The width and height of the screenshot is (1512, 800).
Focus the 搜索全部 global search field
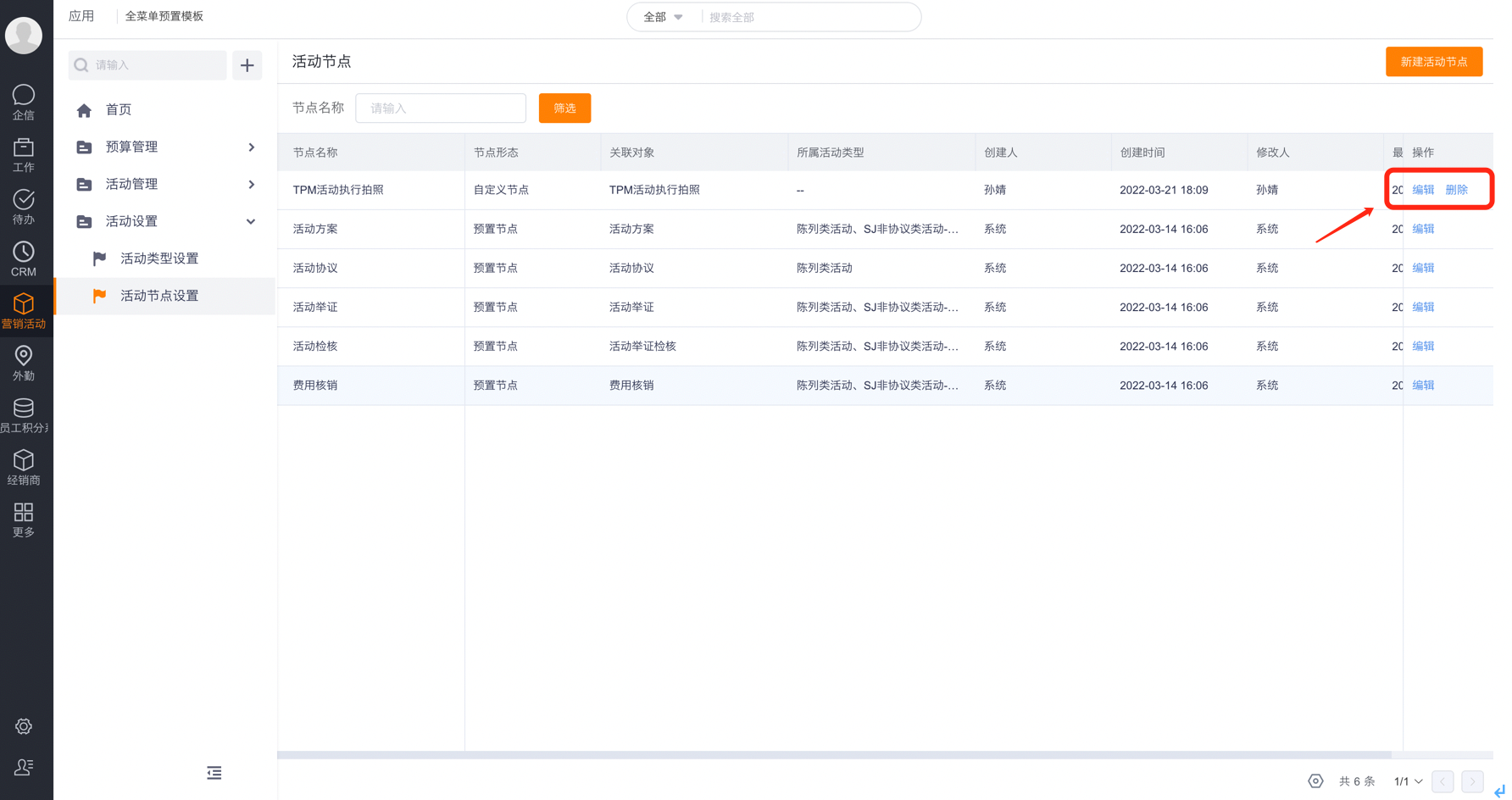809,17
